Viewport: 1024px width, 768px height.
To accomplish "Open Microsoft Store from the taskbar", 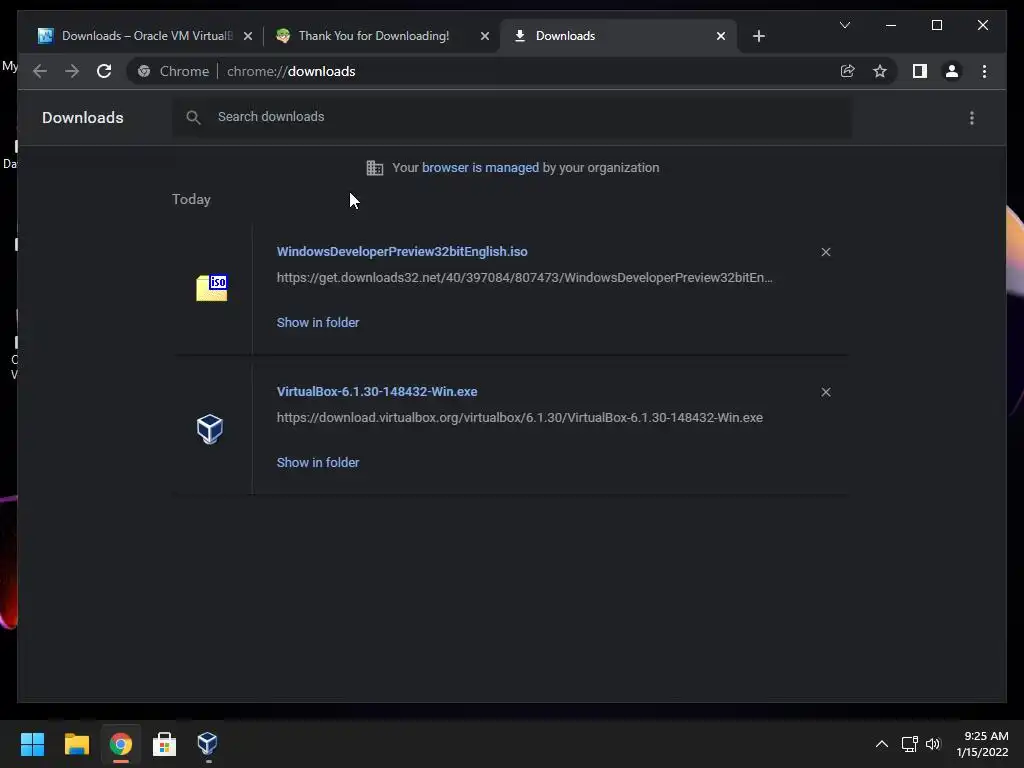I will 164,744.
